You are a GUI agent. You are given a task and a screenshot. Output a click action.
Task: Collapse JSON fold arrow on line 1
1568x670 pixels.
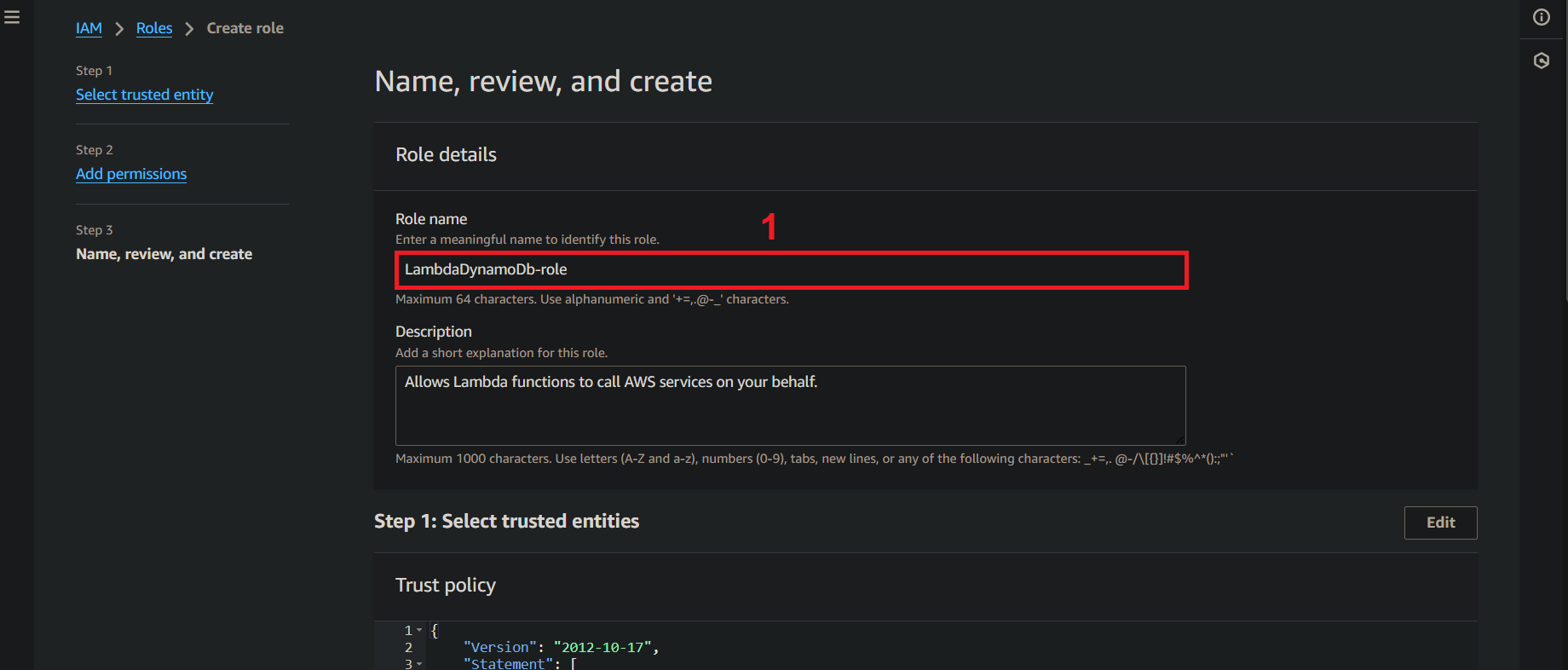(x=419, y=630)
